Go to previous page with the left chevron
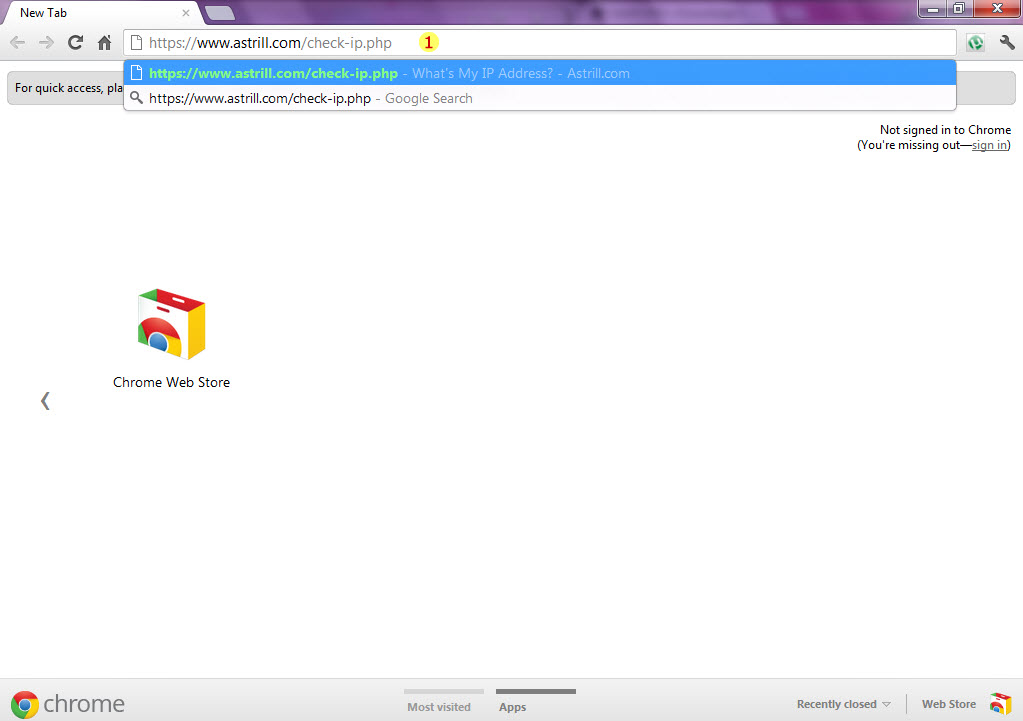Screen dimensions: 1023x721 click(45, 401)
